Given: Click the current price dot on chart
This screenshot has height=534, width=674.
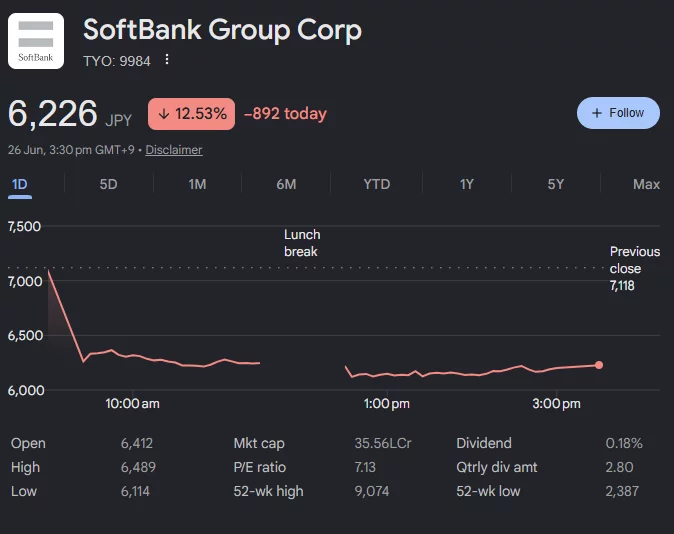Looking at the screenshot, I should [599, 365].
